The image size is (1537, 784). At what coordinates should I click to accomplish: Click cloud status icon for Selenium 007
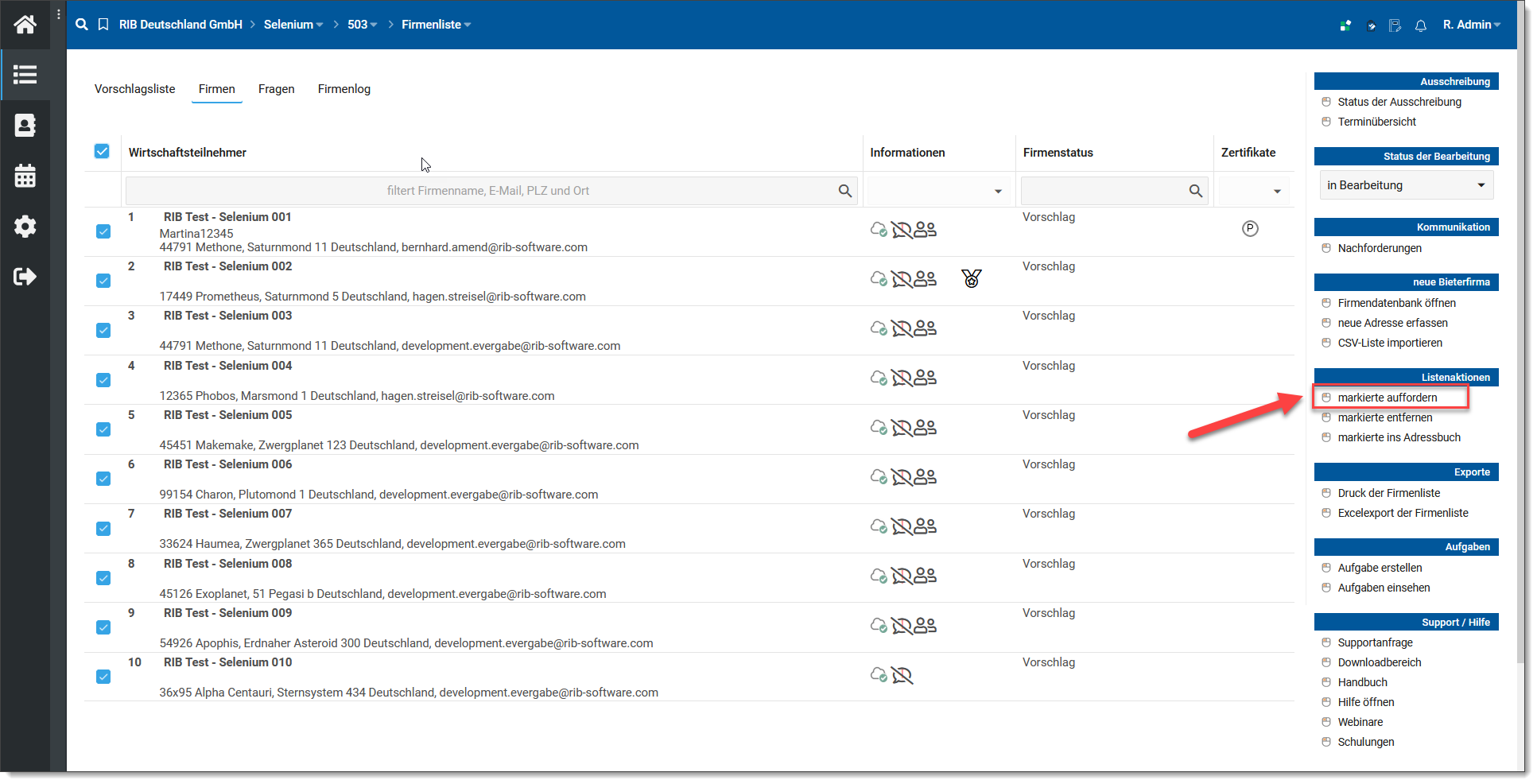879,526
